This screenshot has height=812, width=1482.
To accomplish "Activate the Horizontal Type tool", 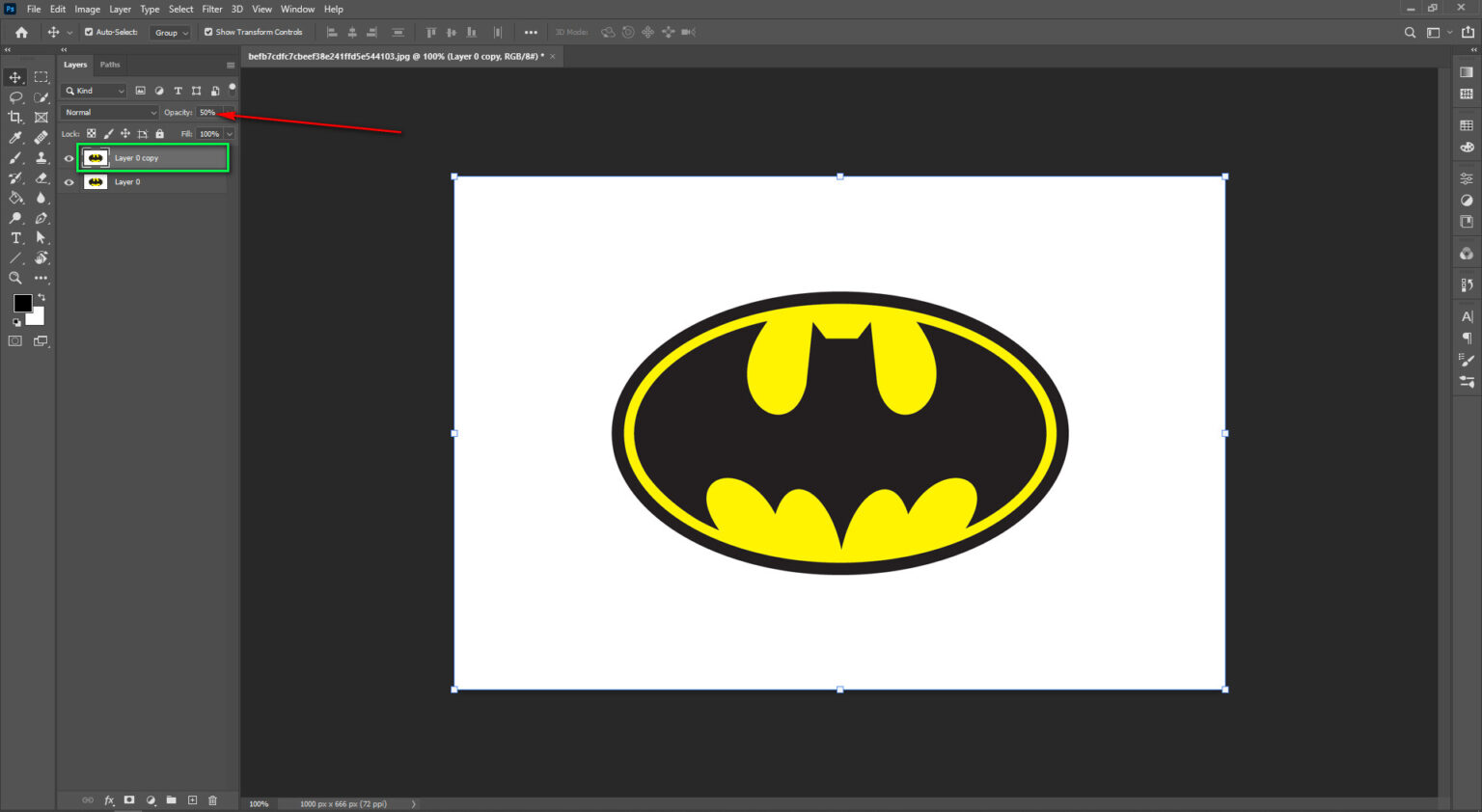I will click(15, 238).
